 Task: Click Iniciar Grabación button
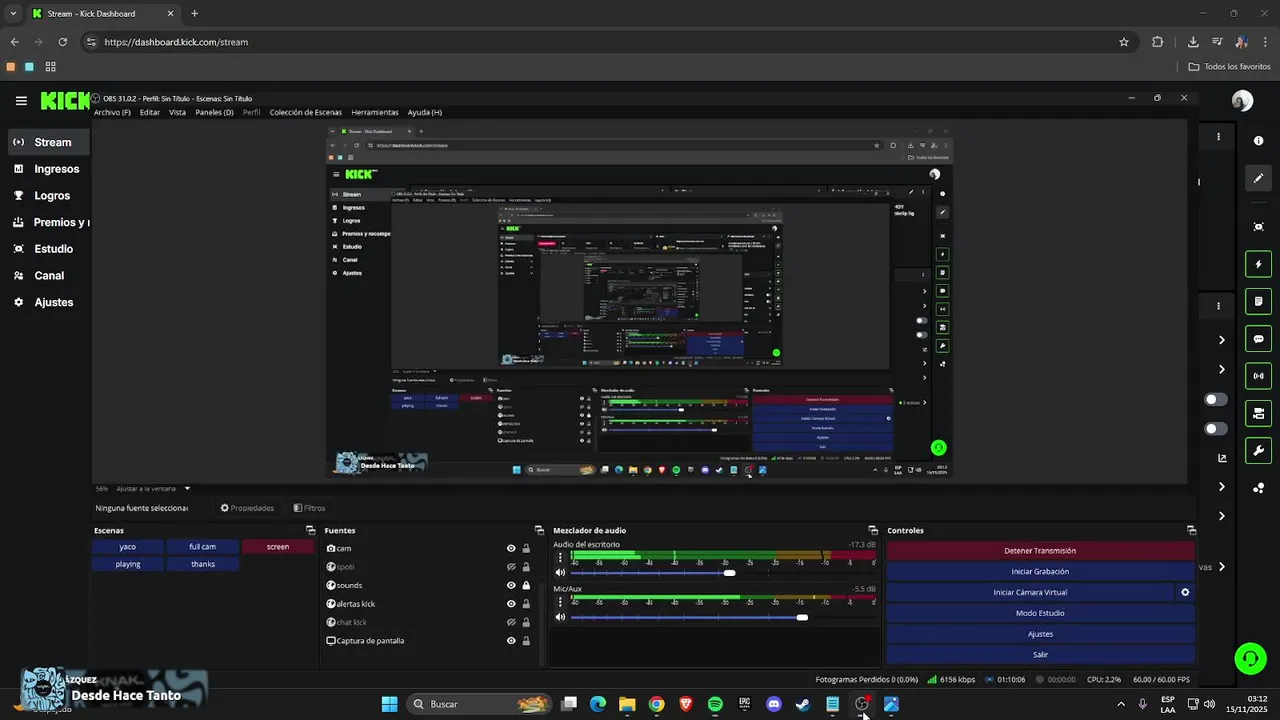coord(1040,572)
